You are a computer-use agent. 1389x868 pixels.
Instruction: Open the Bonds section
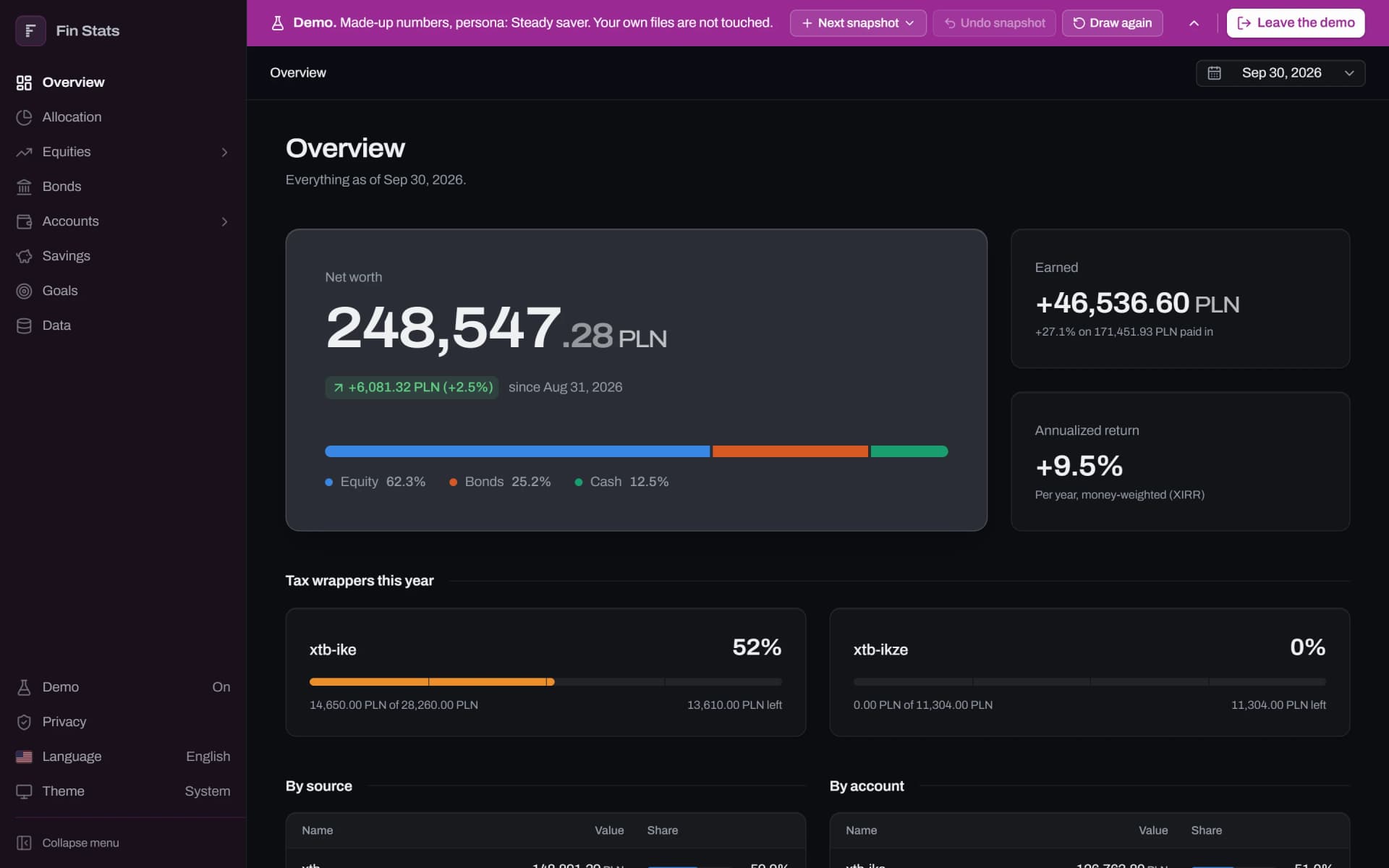123,187
